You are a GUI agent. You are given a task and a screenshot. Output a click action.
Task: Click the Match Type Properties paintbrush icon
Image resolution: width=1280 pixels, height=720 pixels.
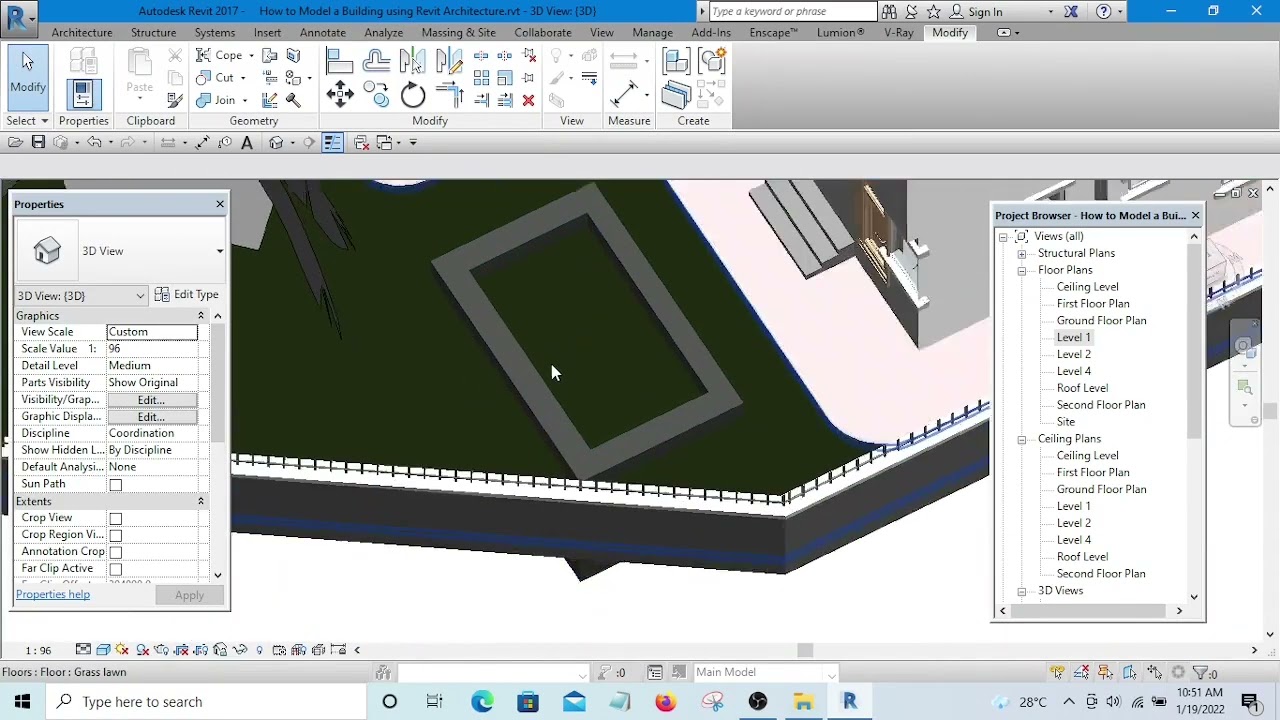pyautogui.click(x=175, y=100)
